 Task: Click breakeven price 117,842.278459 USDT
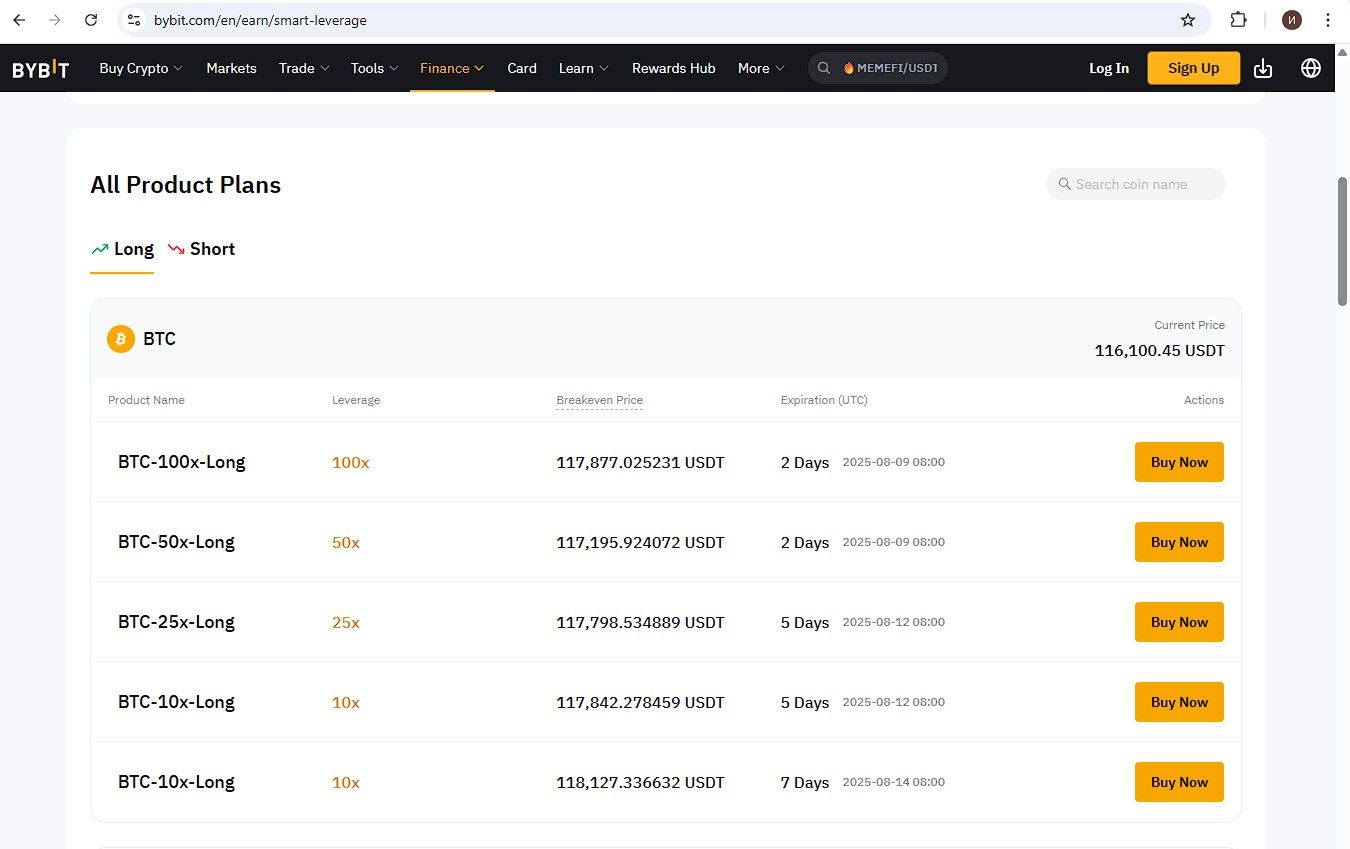click(x=640, y=702)
